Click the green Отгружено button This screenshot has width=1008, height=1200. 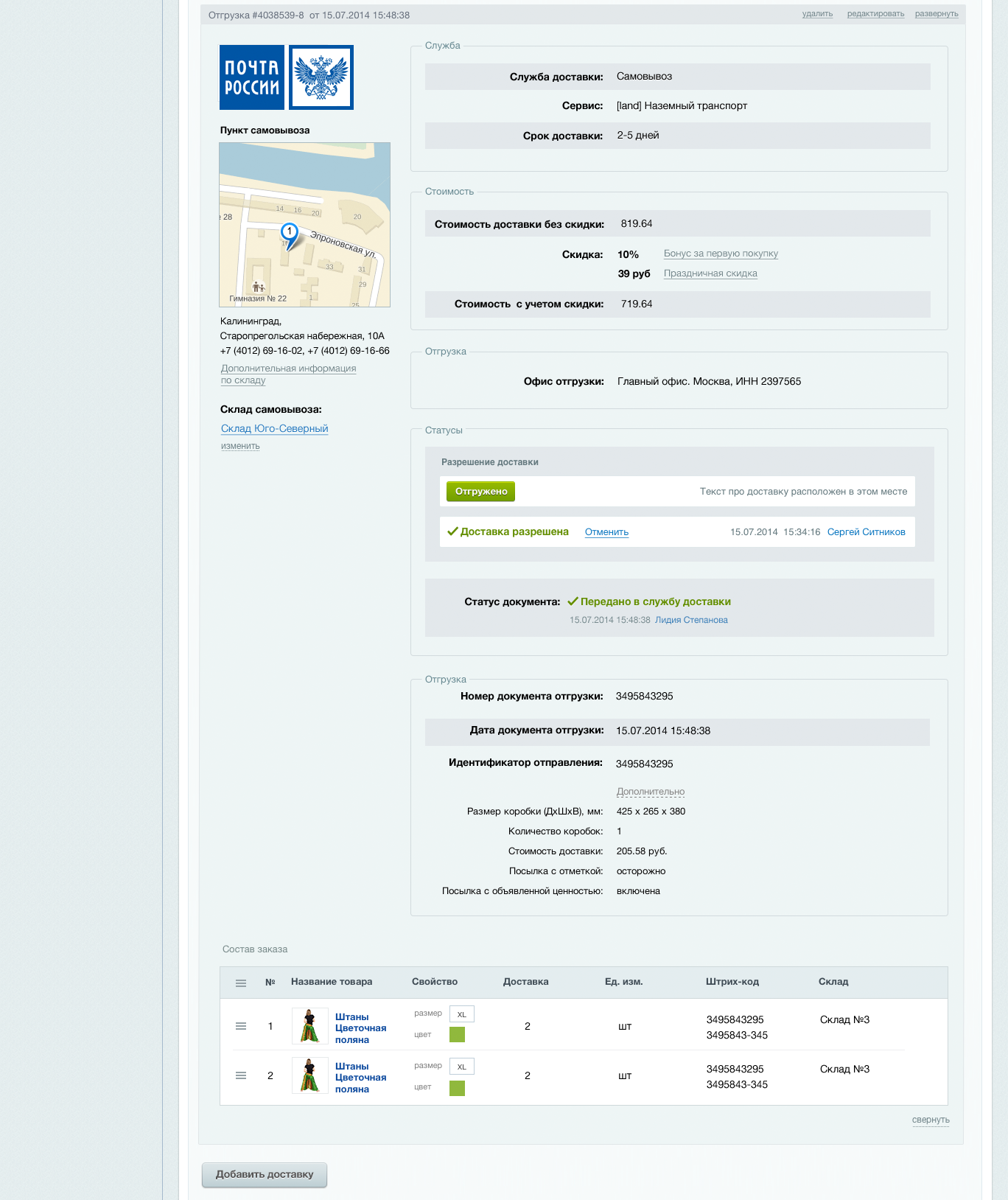tap(481, 492)
